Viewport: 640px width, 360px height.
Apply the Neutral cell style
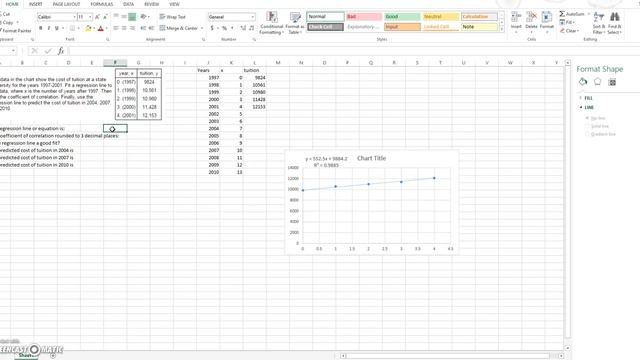pyautogui.click(x=440, y=17)
